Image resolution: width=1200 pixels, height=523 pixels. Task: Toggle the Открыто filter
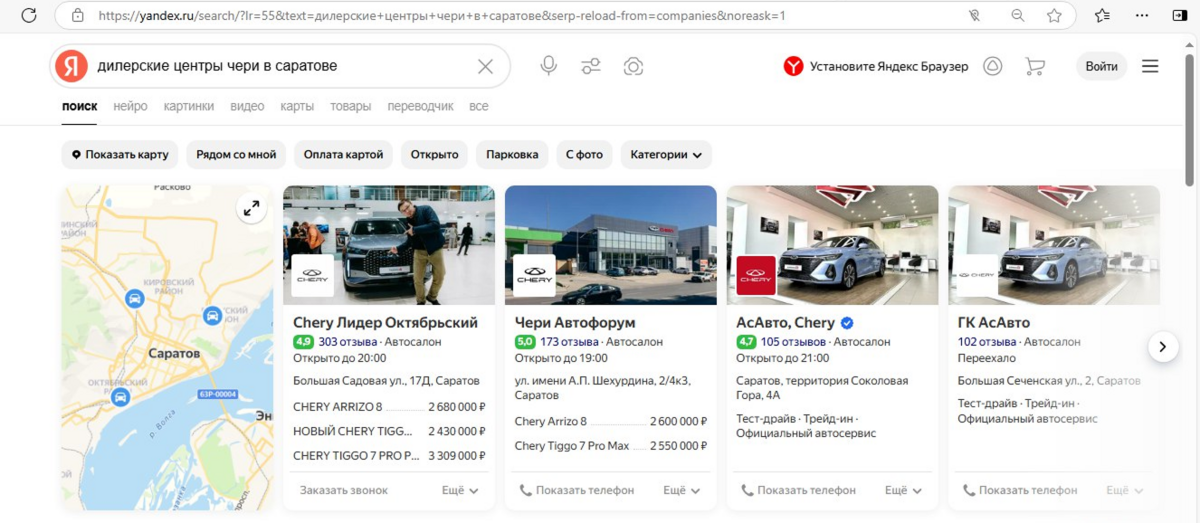pyautogui.click(x=434, y=155)
